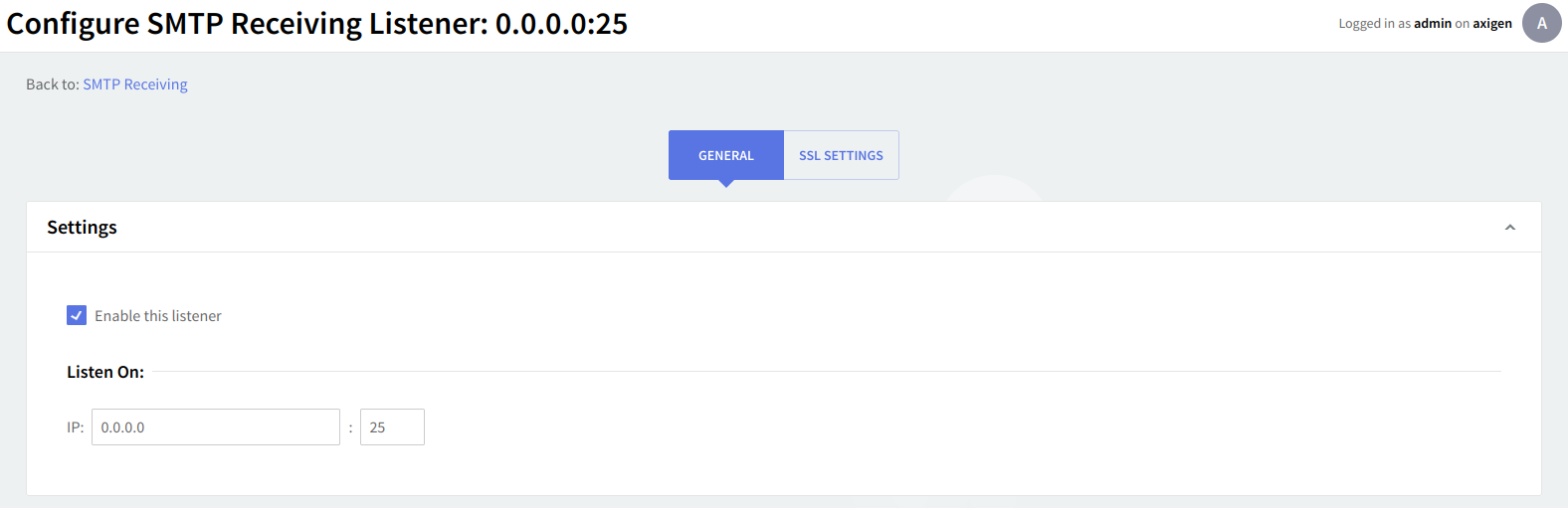Click the Settings panel header title
The image size is (1568, 508).
click(x=82, y=228)
